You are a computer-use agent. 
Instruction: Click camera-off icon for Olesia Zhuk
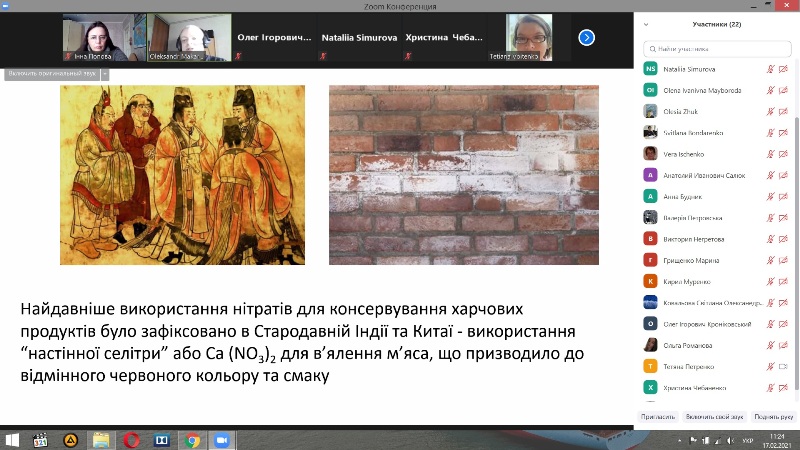(x=783, y=111)
